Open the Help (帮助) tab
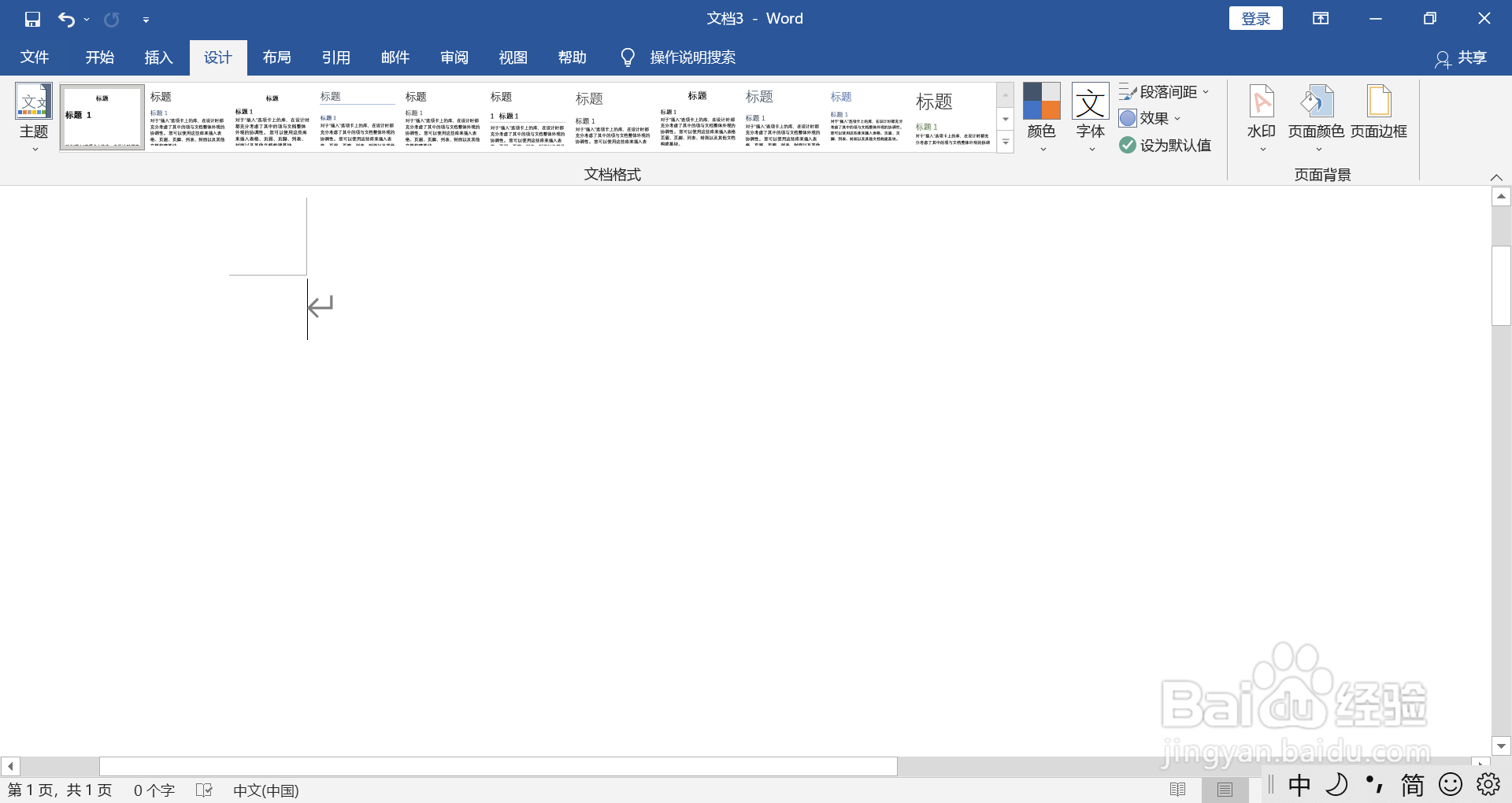This screenshot has width=1512, height=803. (x=572, y=57)
